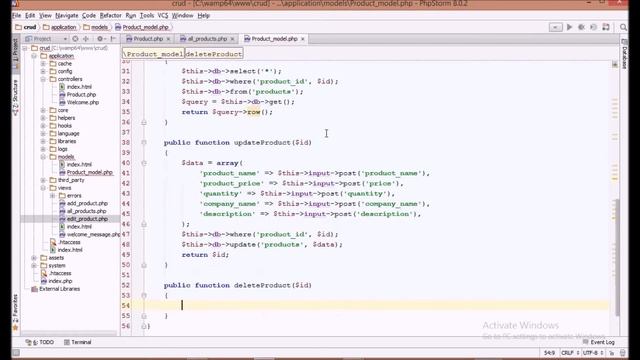Click the editor vertical scrollbar thumb
The image size is (640, 360).
tap(617, 257)
